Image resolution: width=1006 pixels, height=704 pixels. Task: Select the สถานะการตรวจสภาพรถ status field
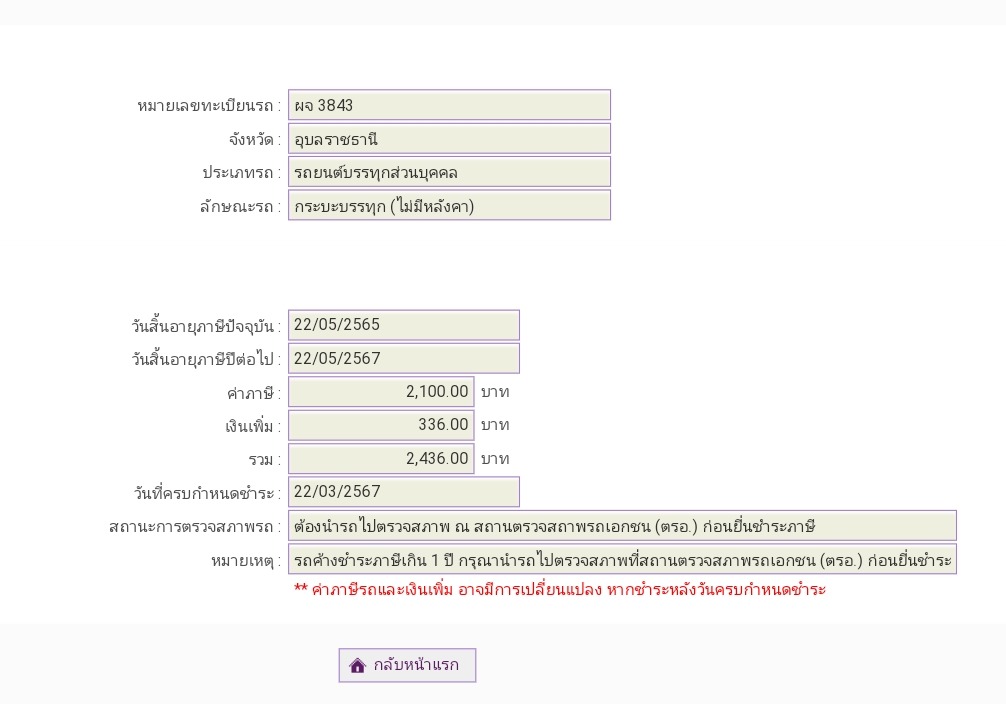pos(622,526)
